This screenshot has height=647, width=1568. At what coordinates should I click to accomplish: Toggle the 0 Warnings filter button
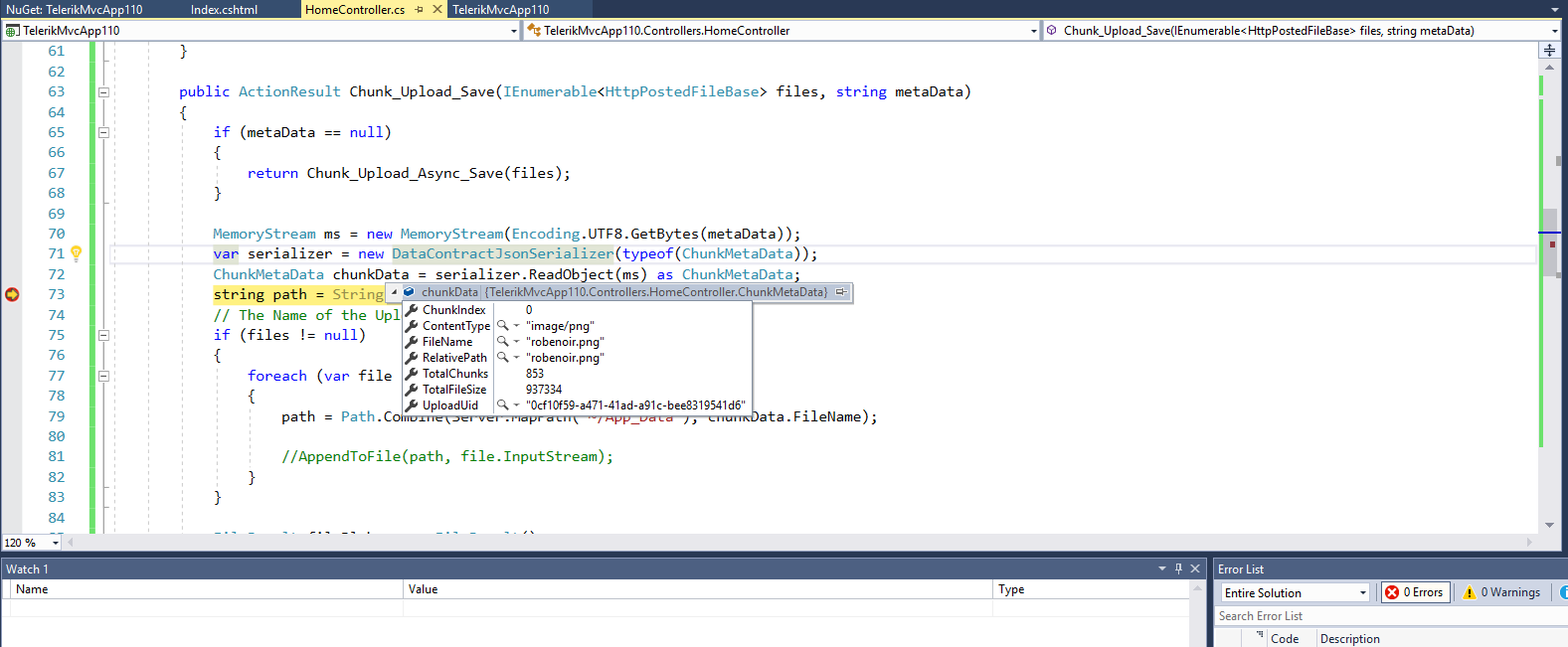[x=1501, y=592]
